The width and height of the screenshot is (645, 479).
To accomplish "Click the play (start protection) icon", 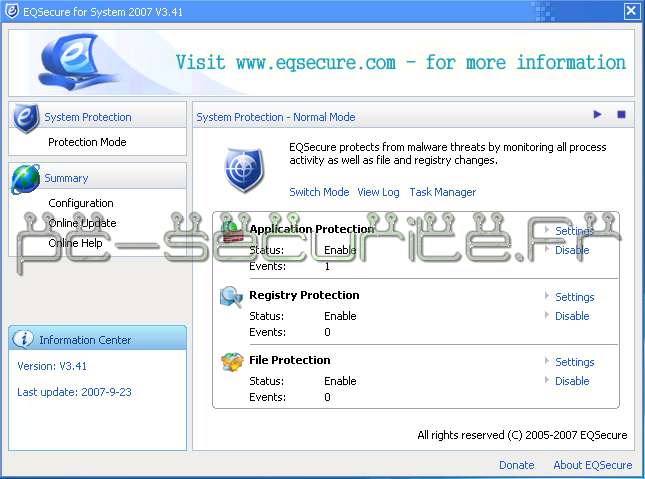I will click(597, 114).
